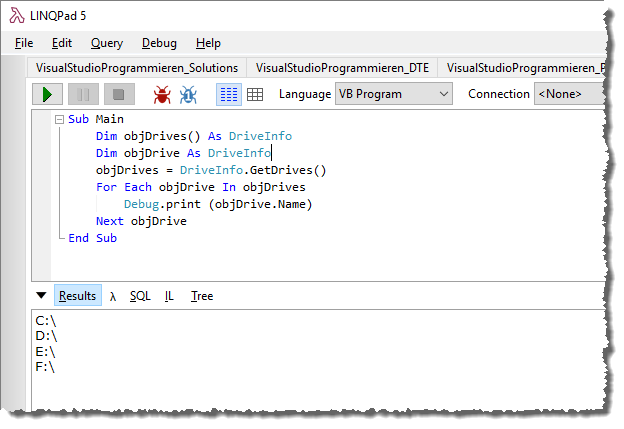Switch results to data grid view icon
Viewport: 624px width, 429px height.
point(254,94)
